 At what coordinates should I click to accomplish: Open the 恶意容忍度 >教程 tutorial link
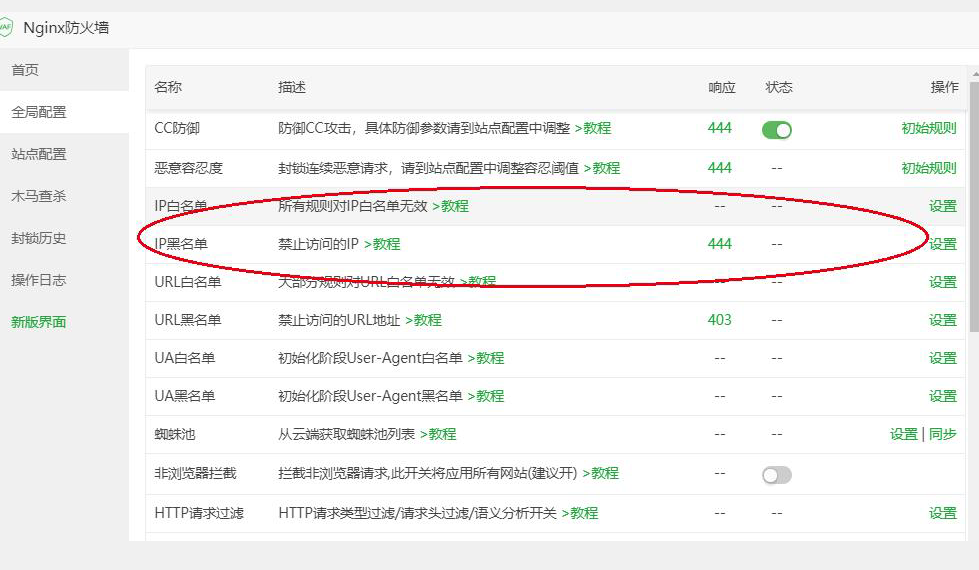point(602,168)
